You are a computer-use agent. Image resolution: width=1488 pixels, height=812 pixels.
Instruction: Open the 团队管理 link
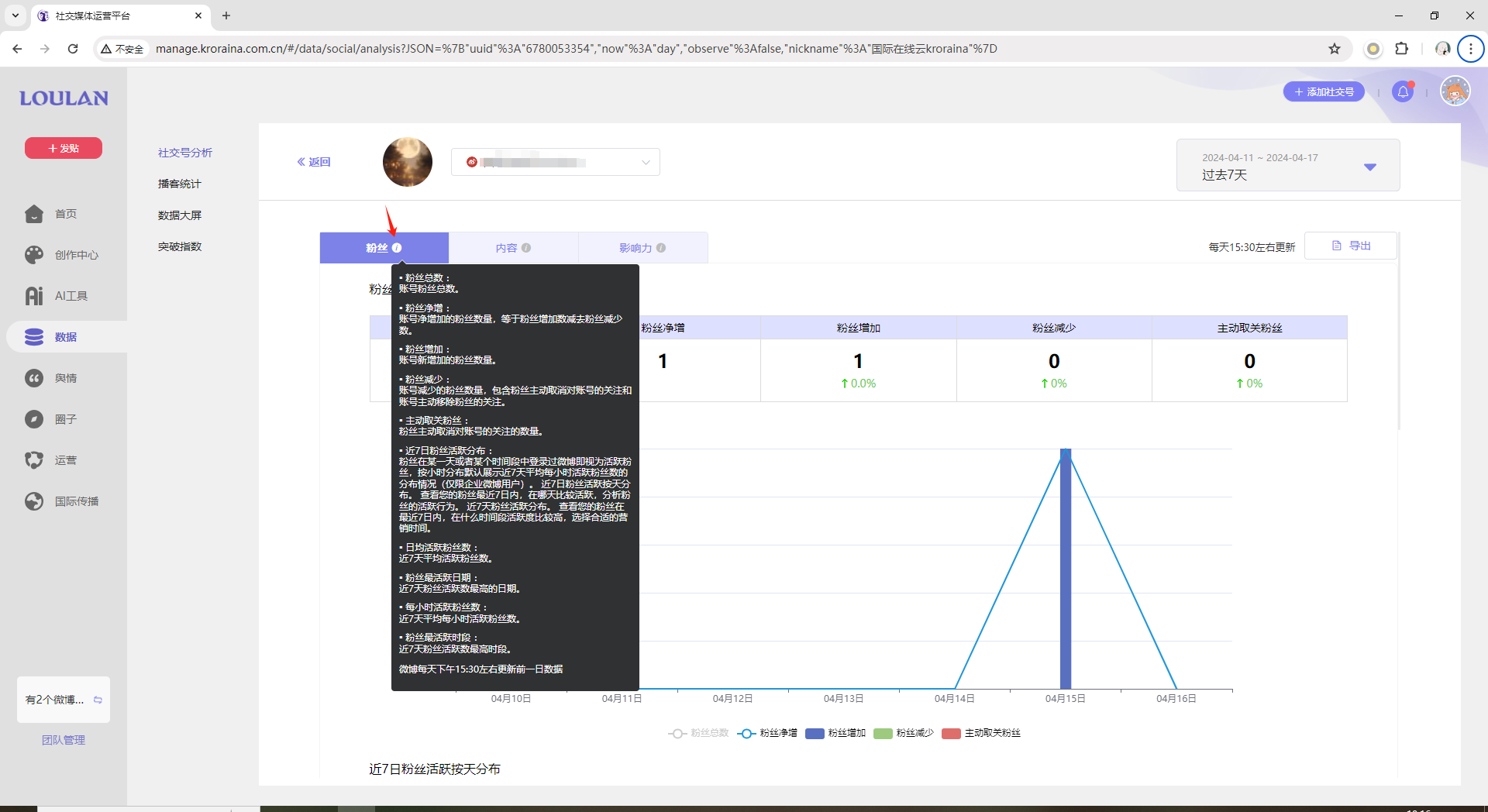coord(64,740)
